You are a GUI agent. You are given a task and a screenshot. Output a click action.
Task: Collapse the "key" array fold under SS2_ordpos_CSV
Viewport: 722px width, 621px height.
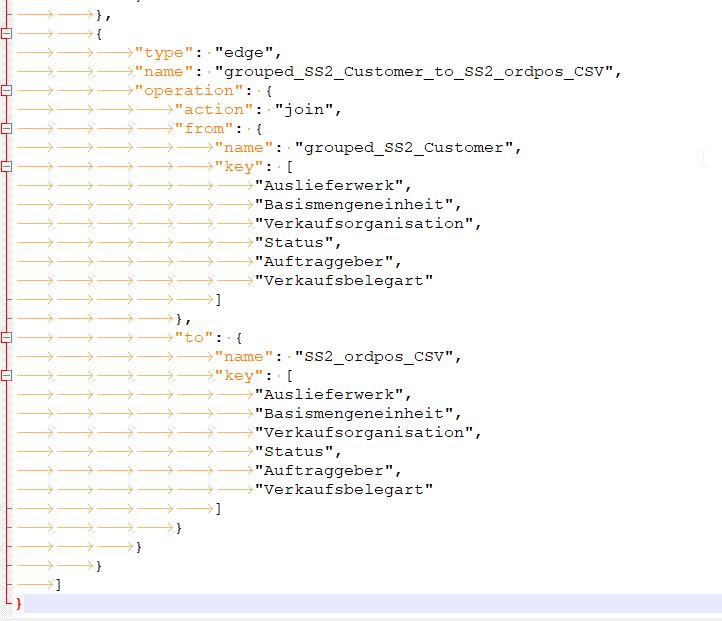coord(6,376)
